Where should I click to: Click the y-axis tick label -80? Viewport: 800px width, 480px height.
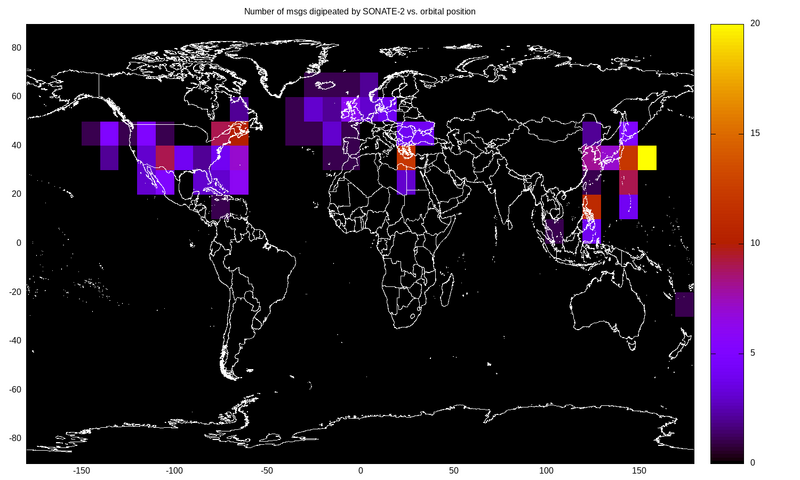[15, 438]
